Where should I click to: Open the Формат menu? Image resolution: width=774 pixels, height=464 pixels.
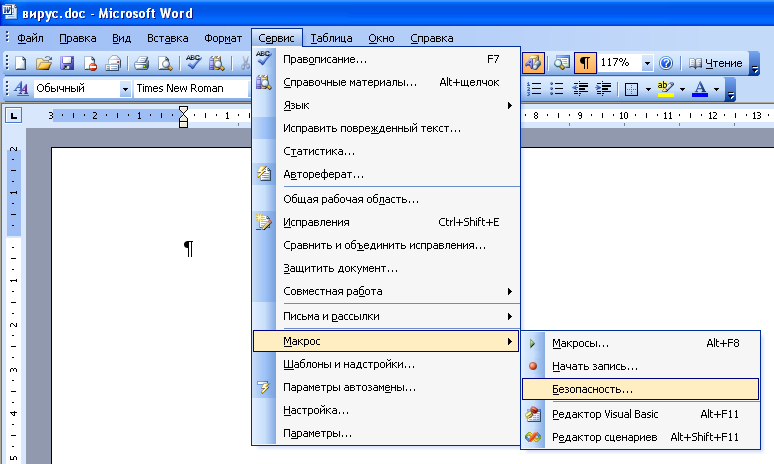click(223, 38)
